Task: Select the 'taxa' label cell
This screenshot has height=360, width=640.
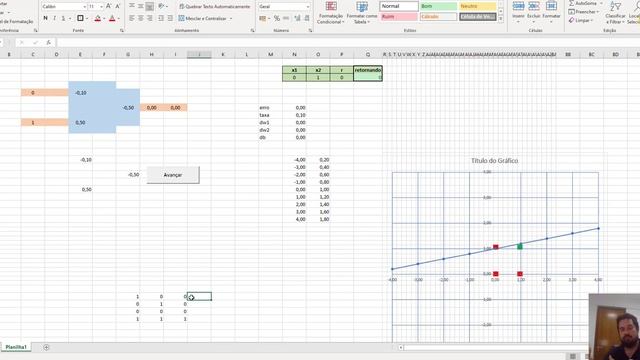Action: pos(264,115)
